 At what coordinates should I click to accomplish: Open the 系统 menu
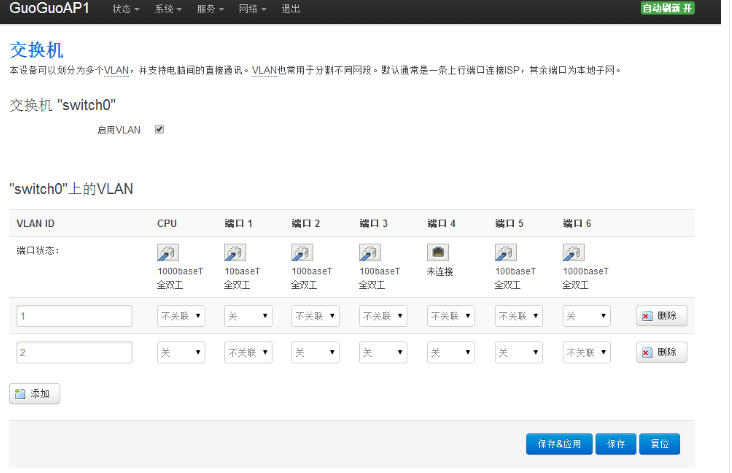click(168, 9)
